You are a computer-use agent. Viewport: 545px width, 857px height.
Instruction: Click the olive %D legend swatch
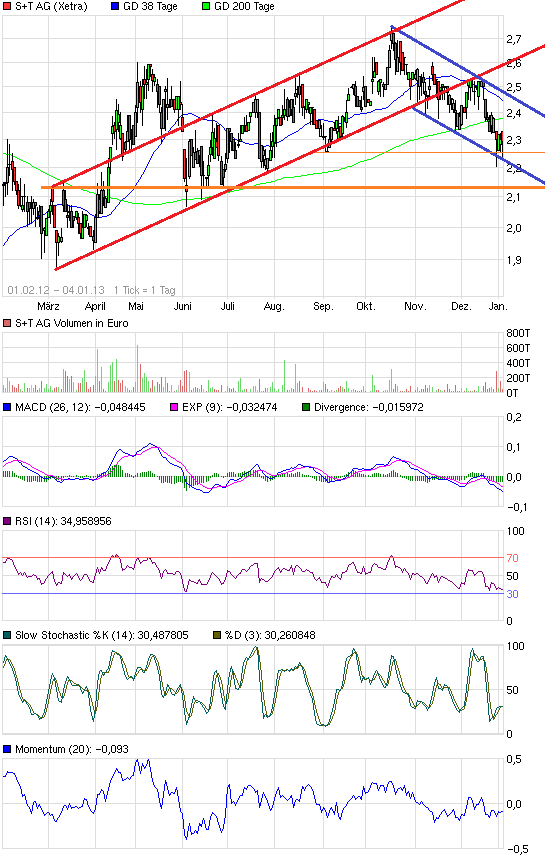217,635
